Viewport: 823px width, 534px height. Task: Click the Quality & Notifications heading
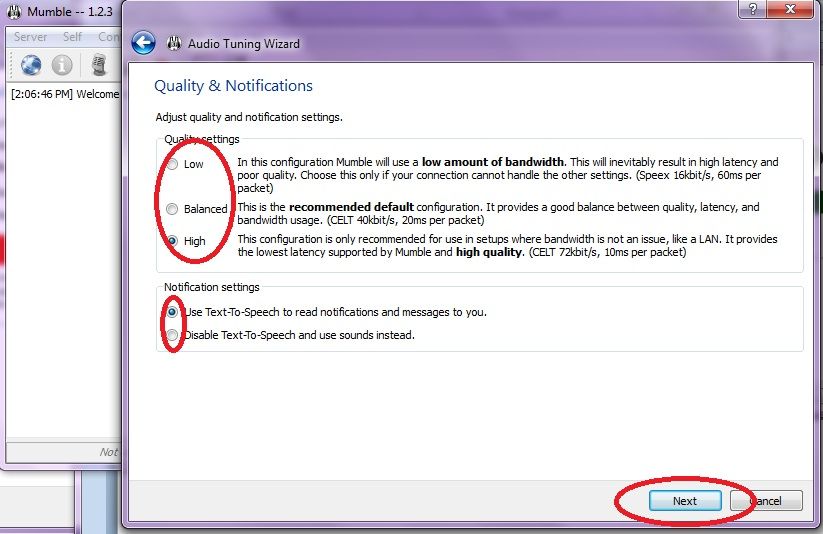click(233, 86)
